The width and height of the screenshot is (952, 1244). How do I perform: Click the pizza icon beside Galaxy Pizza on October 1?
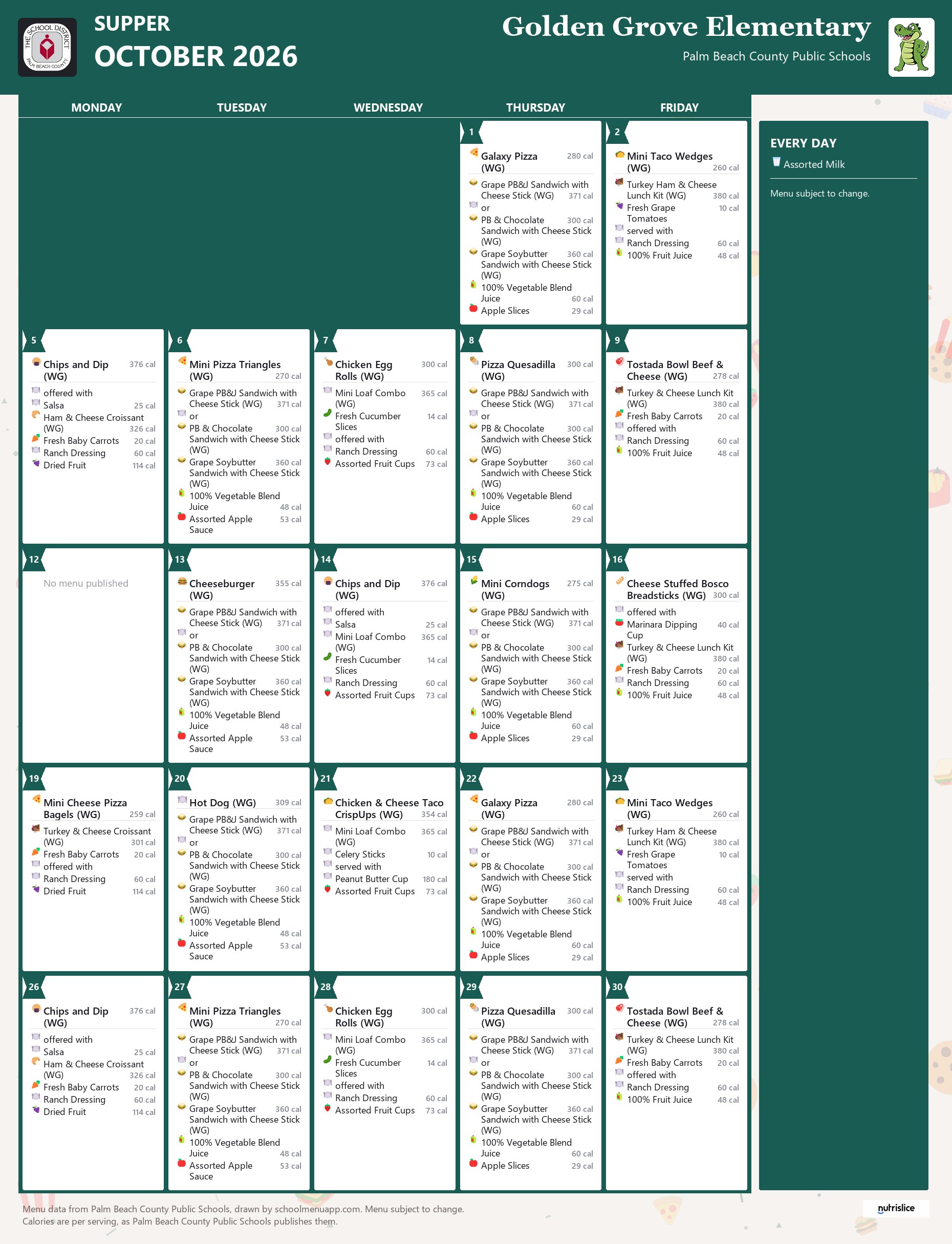474,152
